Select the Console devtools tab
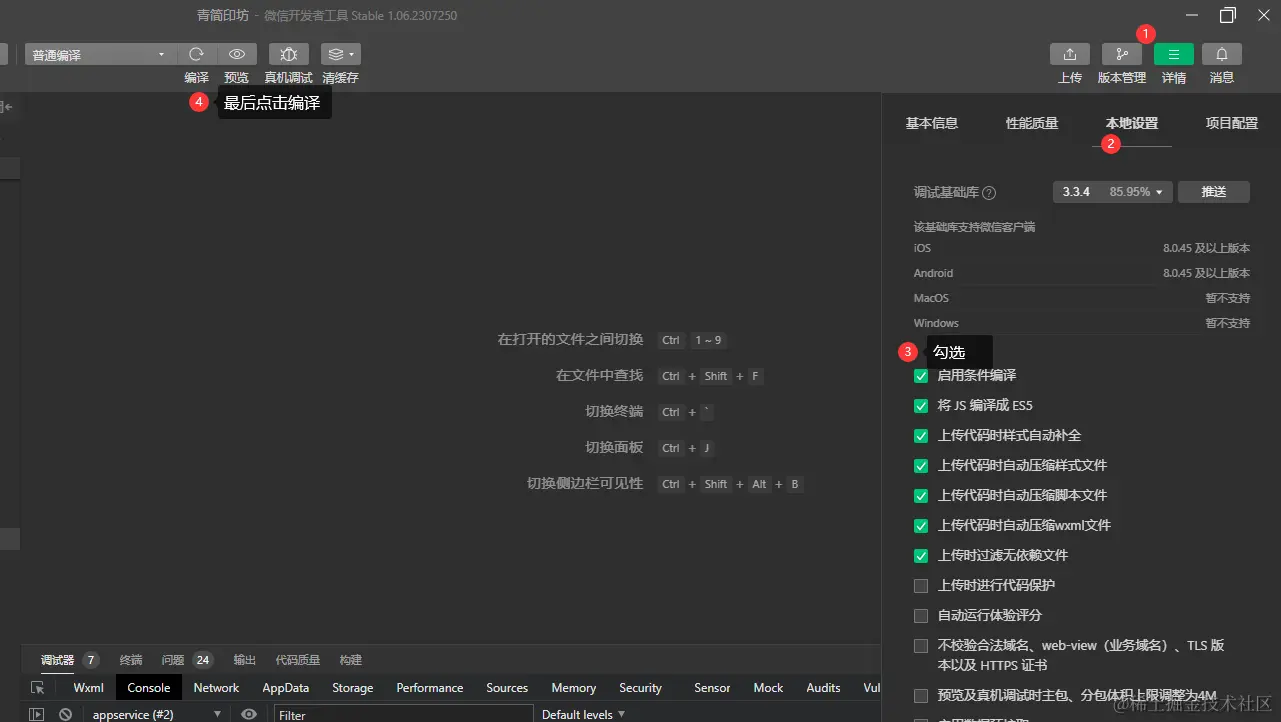 [149, 688]
